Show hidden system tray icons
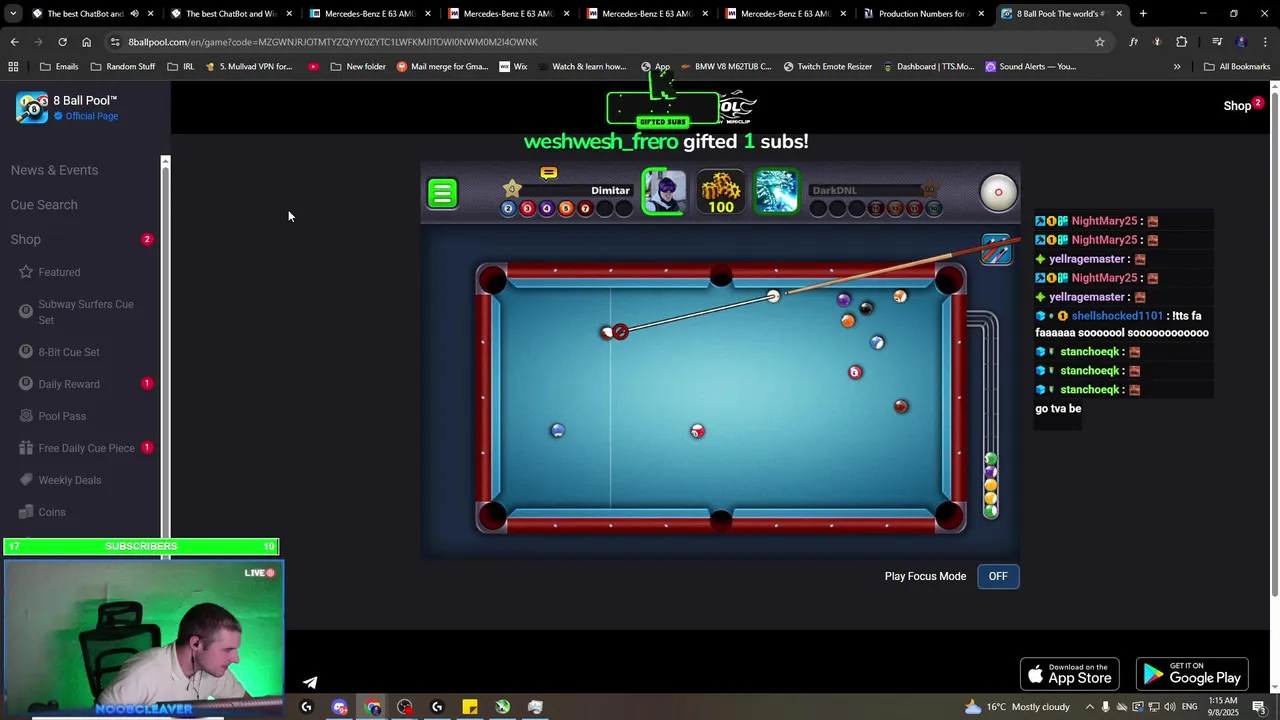 (1090, 707)
